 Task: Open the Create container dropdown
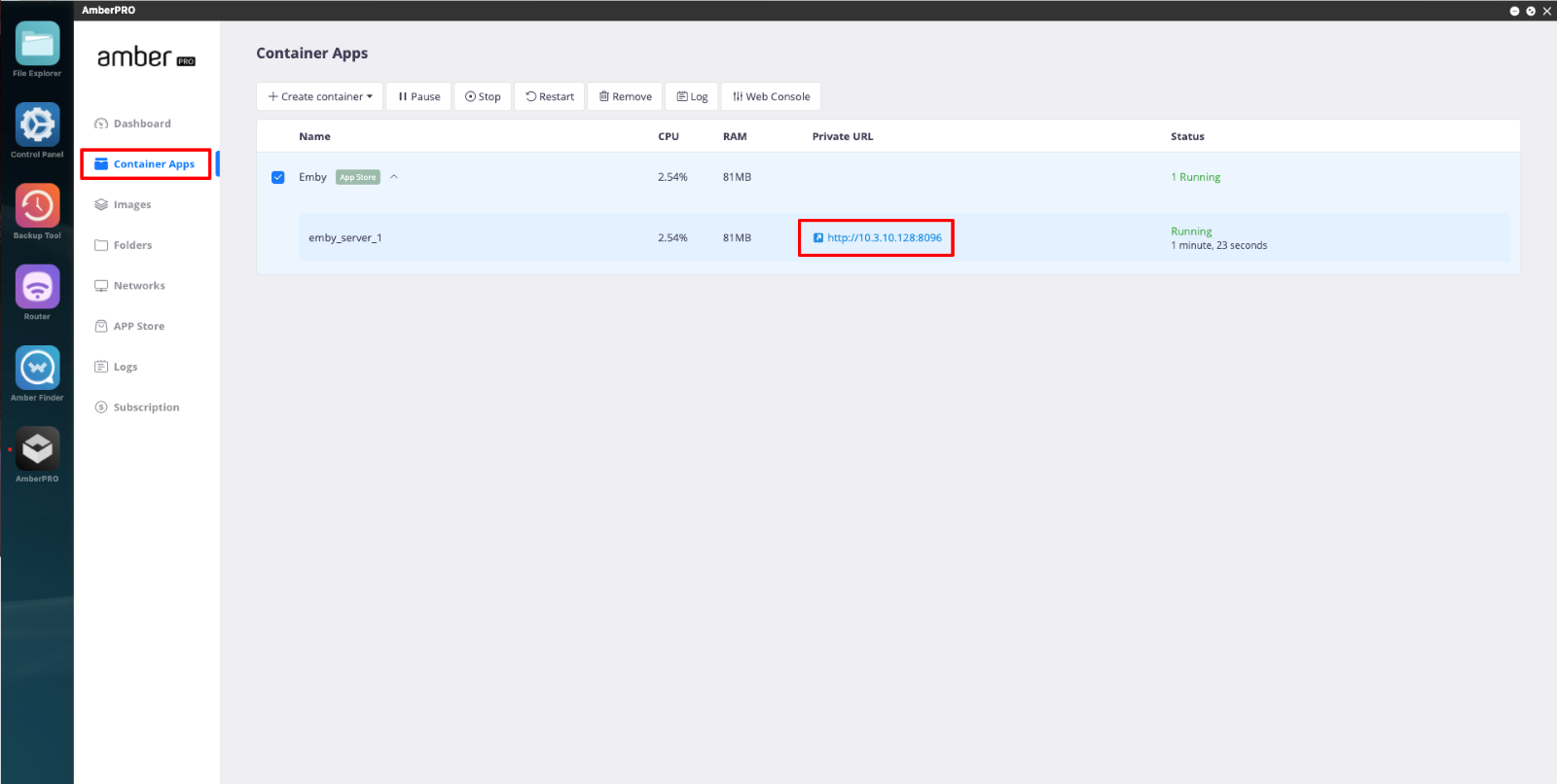pyautogui.click(x=320, y=96)
